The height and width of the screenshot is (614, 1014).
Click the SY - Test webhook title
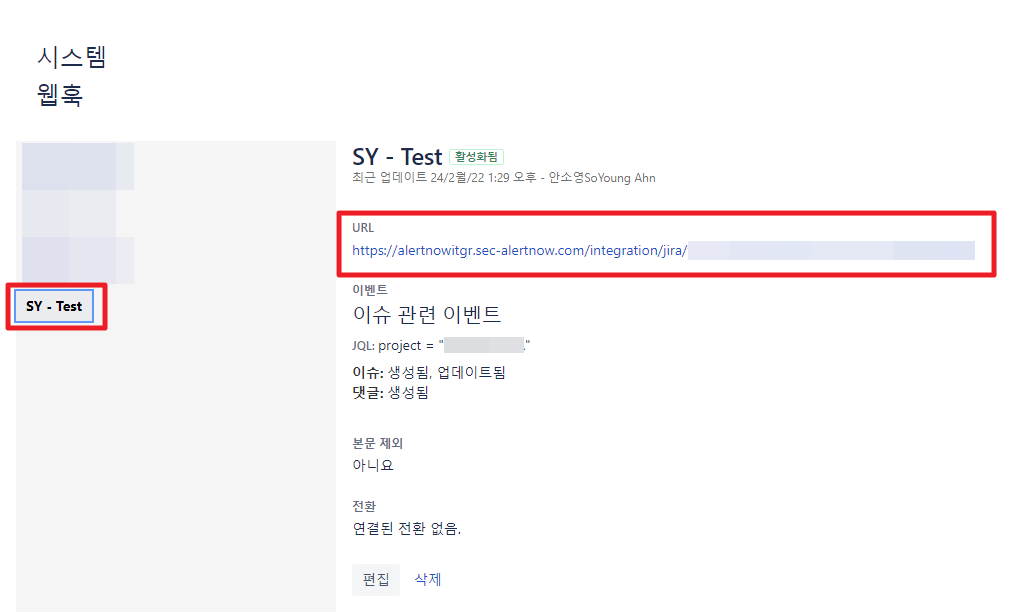(397, 157)
